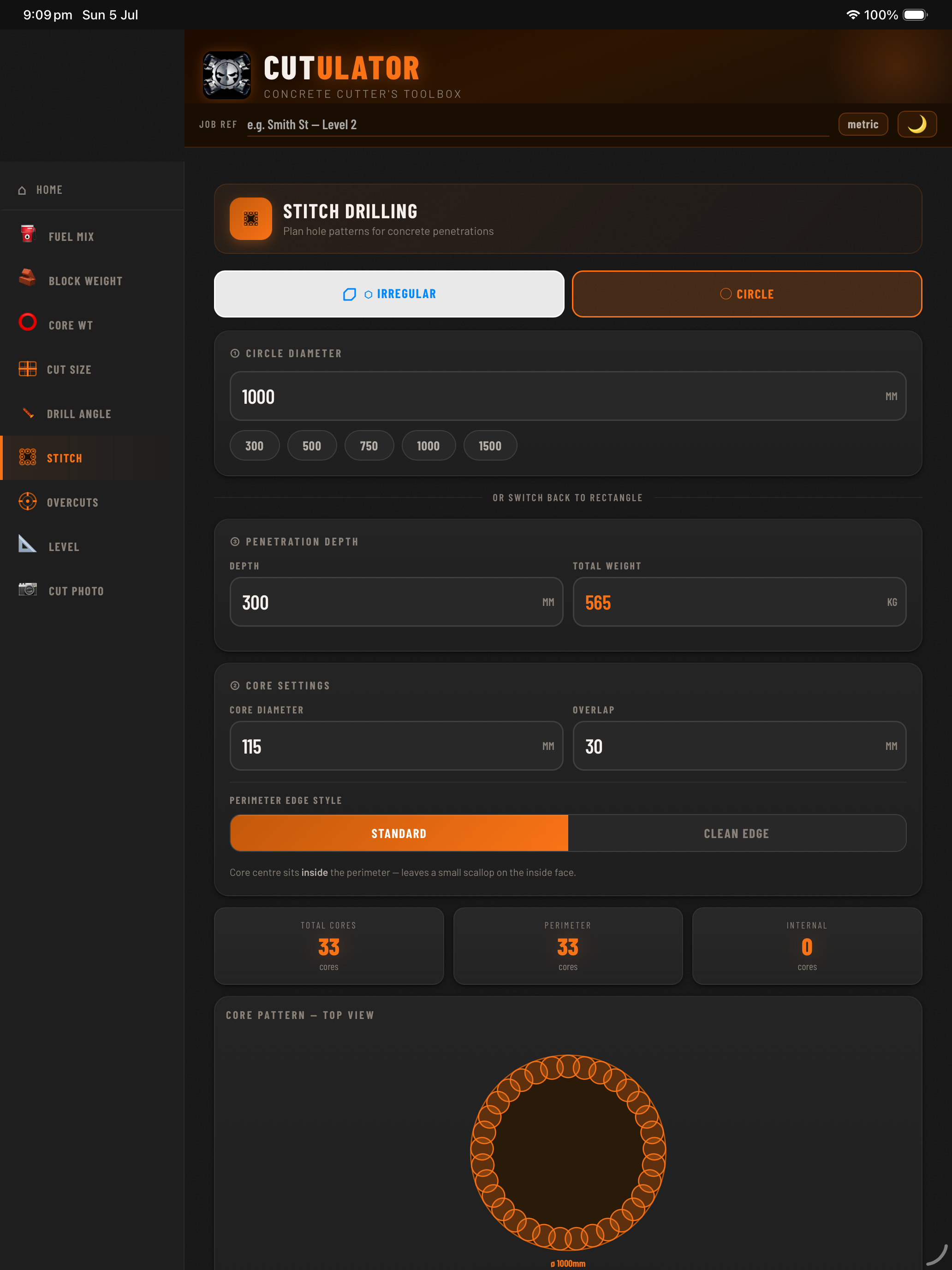The height and width of the screenshot is (1270, 952).
Task: Select the Stitch sidebar label
Action: [x=64, y=458]
